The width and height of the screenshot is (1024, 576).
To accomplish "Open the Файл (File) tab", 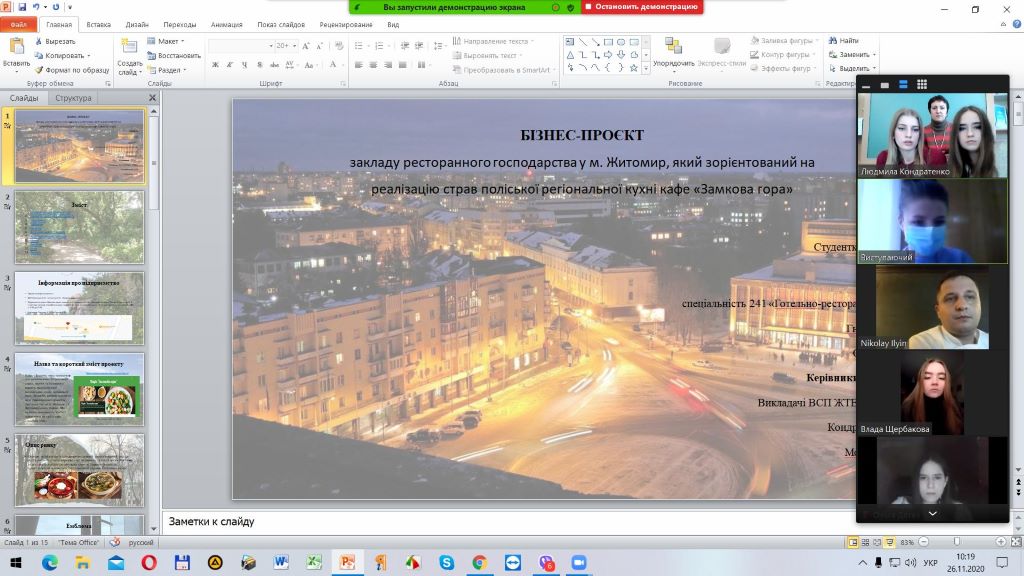I will (x=18, y=25).
